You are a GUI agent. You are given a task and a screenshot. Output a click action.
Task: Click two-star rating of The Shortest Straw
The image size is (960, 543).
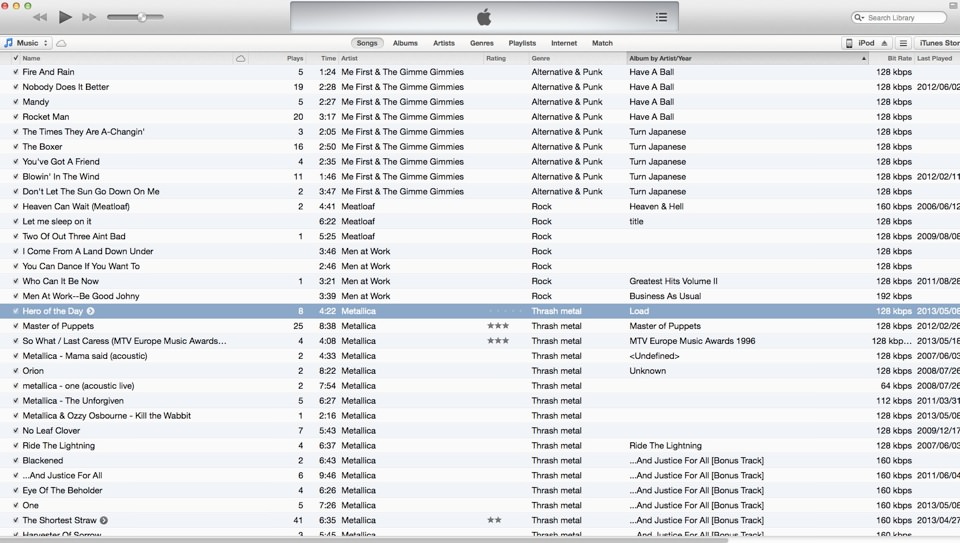coord(494,520)
